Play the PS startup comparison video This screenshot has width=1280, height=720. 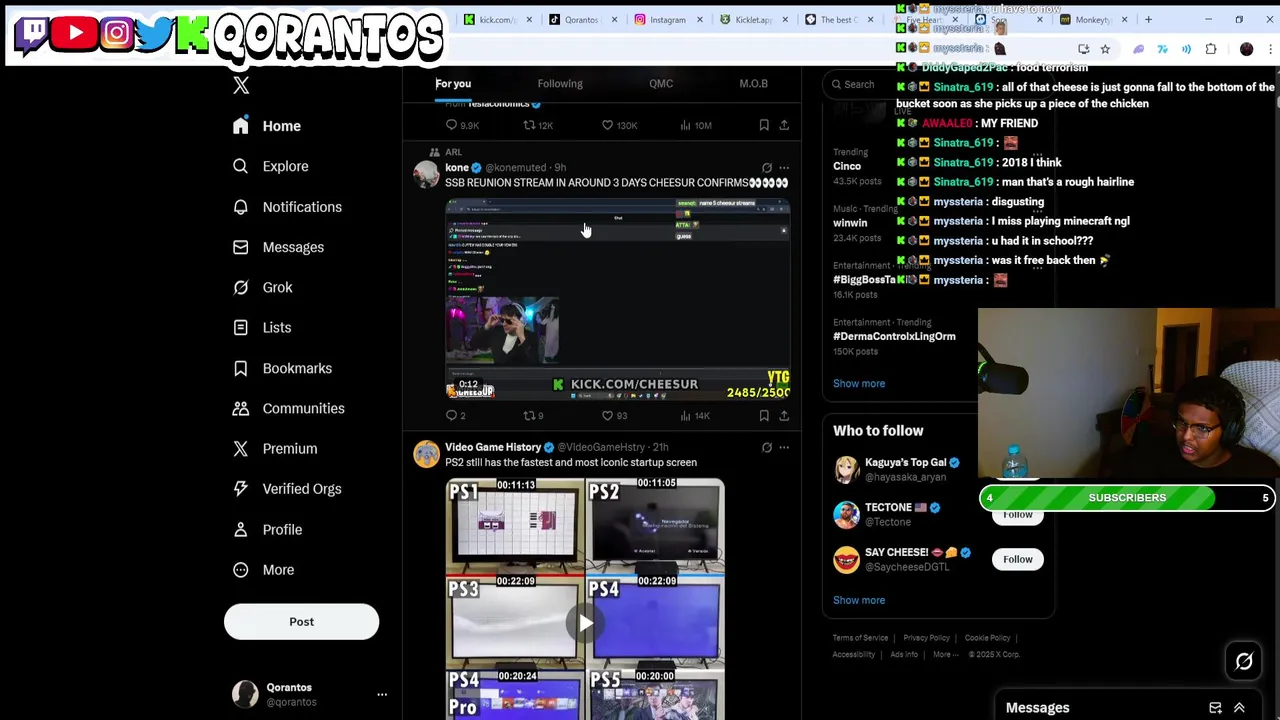(x=585, y=624)
